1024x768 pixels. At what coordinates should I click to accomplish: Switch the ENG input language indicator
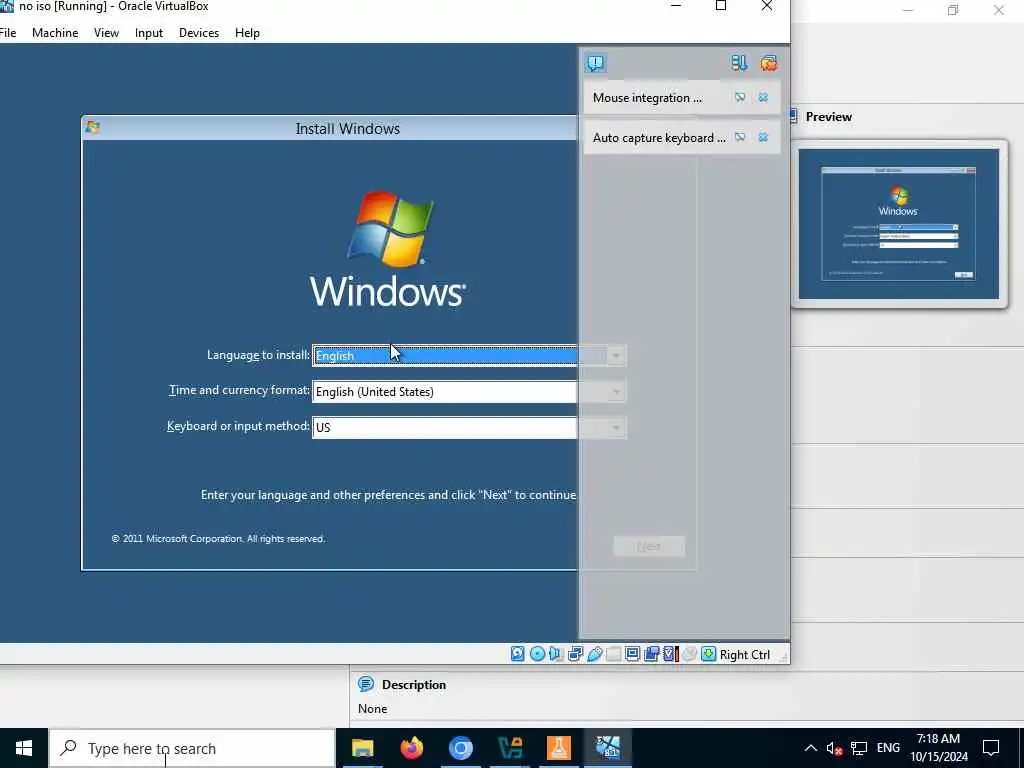[888, 748]
